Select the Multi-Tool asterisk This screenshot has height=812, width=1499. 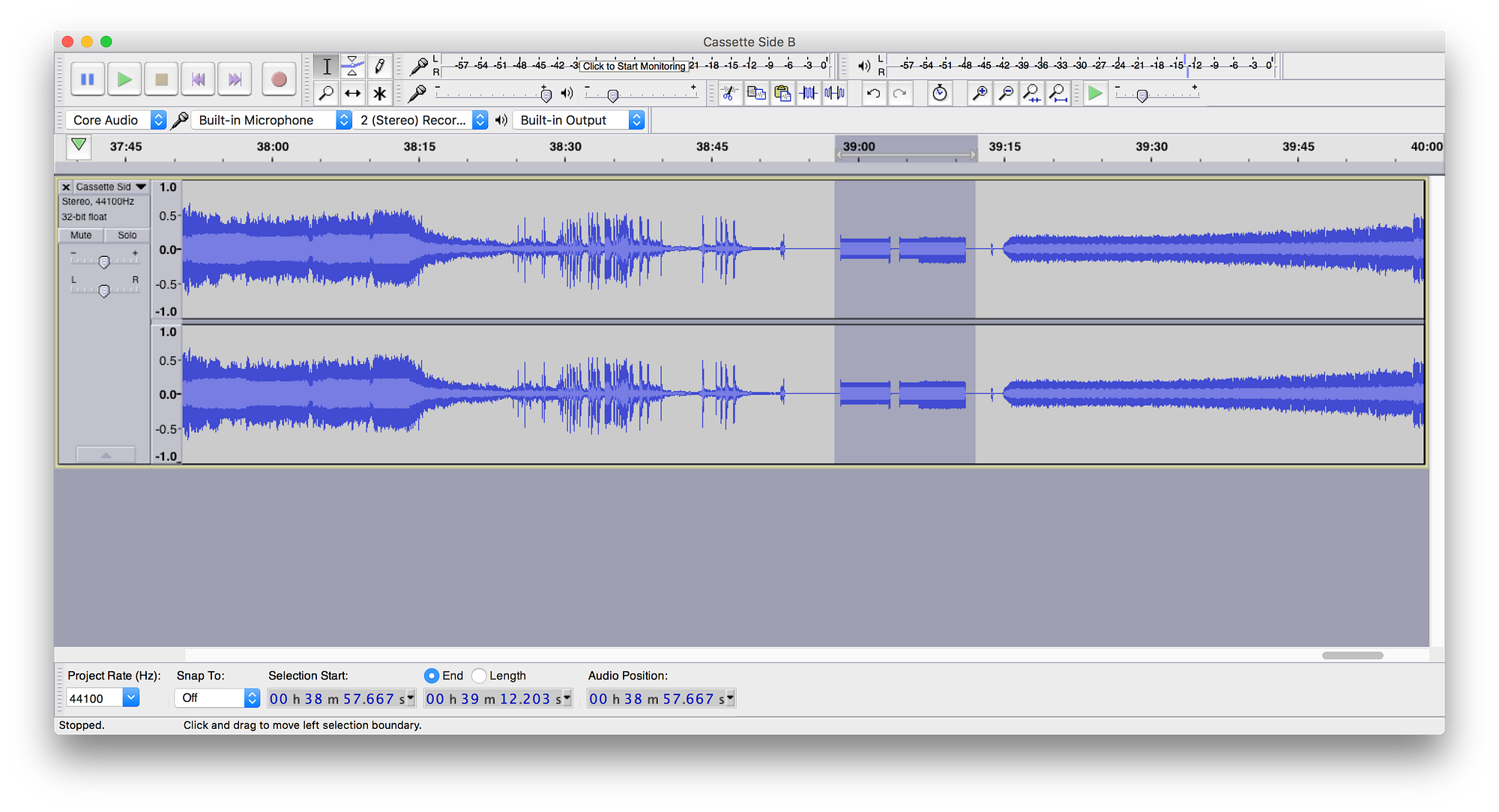point(380,94)
